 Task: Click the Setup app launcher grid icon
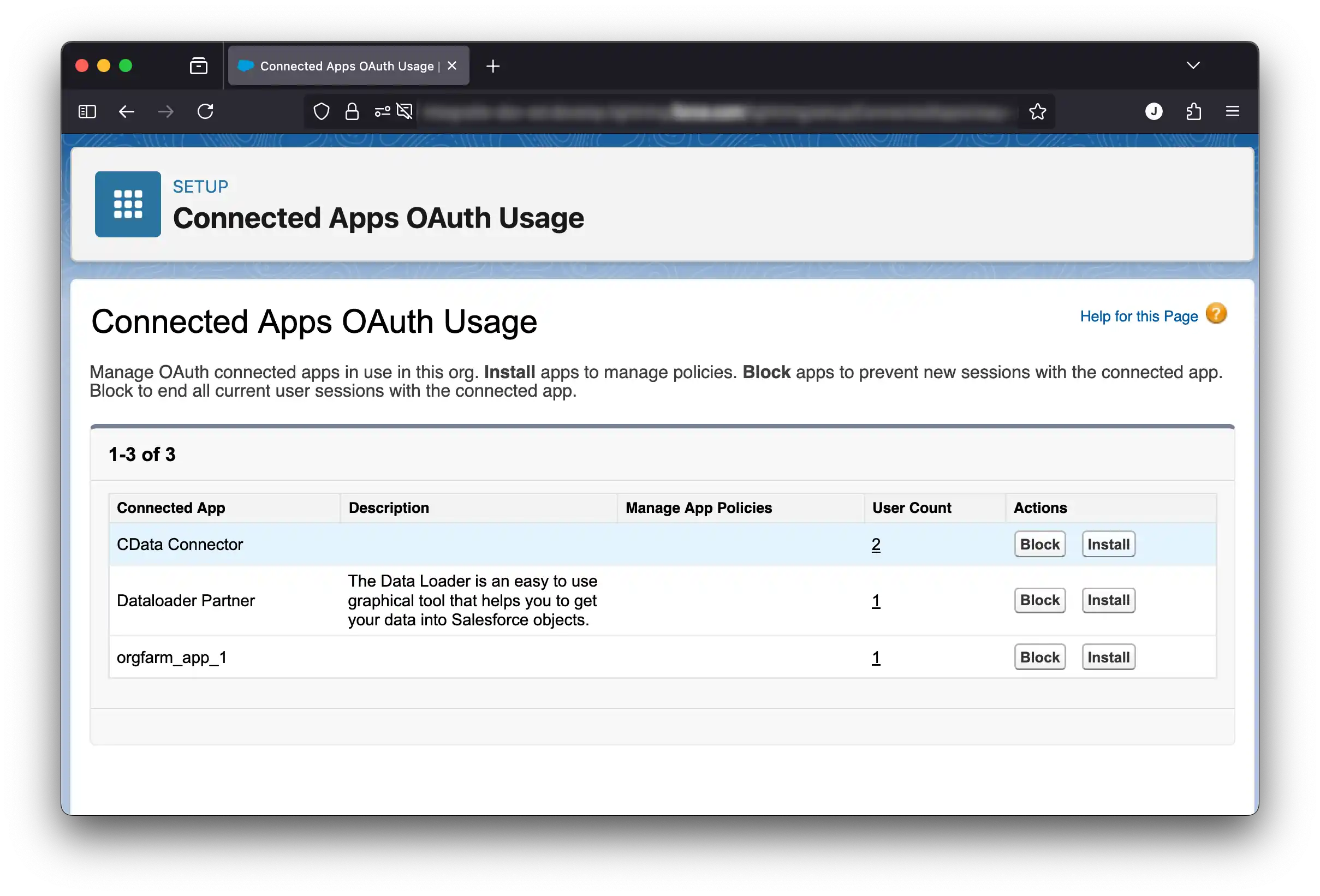pyautogui.click(x=127, y=205)
